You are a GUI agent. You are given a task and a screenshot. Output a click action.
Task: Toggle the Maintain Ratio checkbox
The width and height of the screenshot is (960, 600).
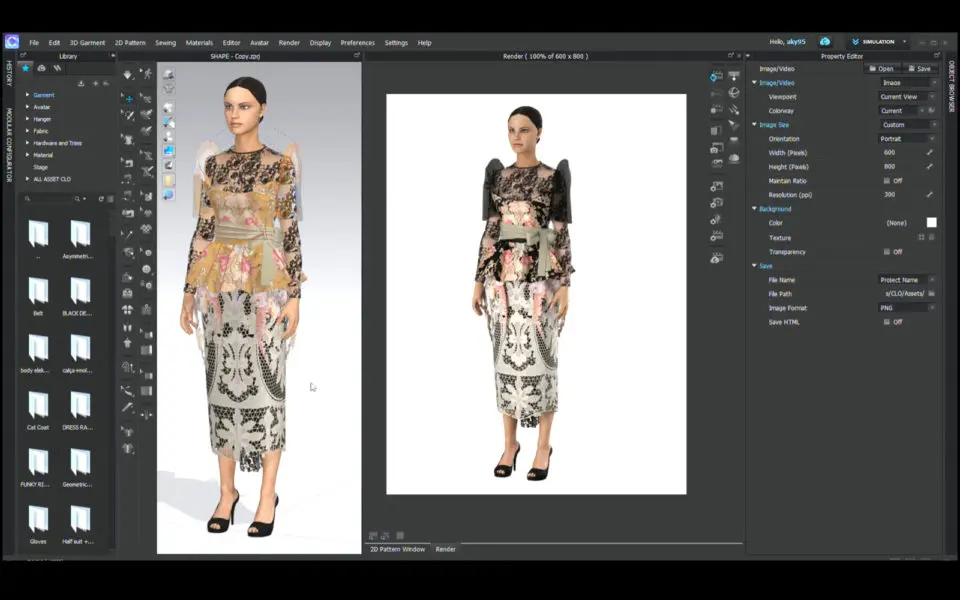click(x=886, y=181)
